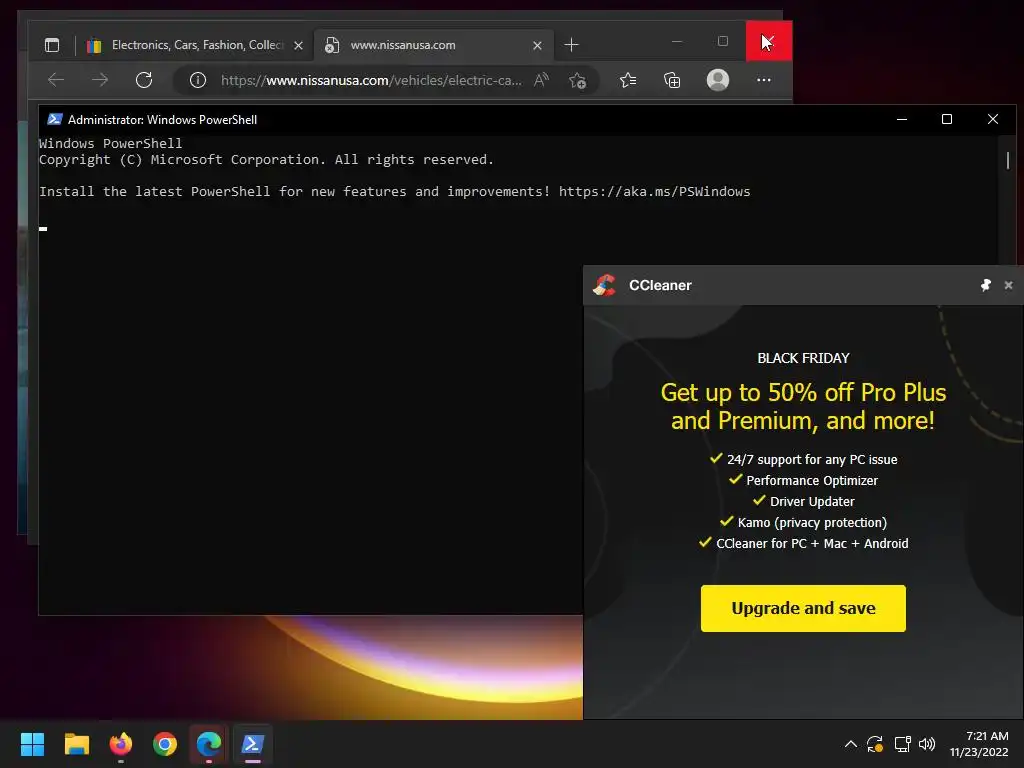Click the BLACK FRIDAY label
The image size is (1024, 768).
pos(803,358)
